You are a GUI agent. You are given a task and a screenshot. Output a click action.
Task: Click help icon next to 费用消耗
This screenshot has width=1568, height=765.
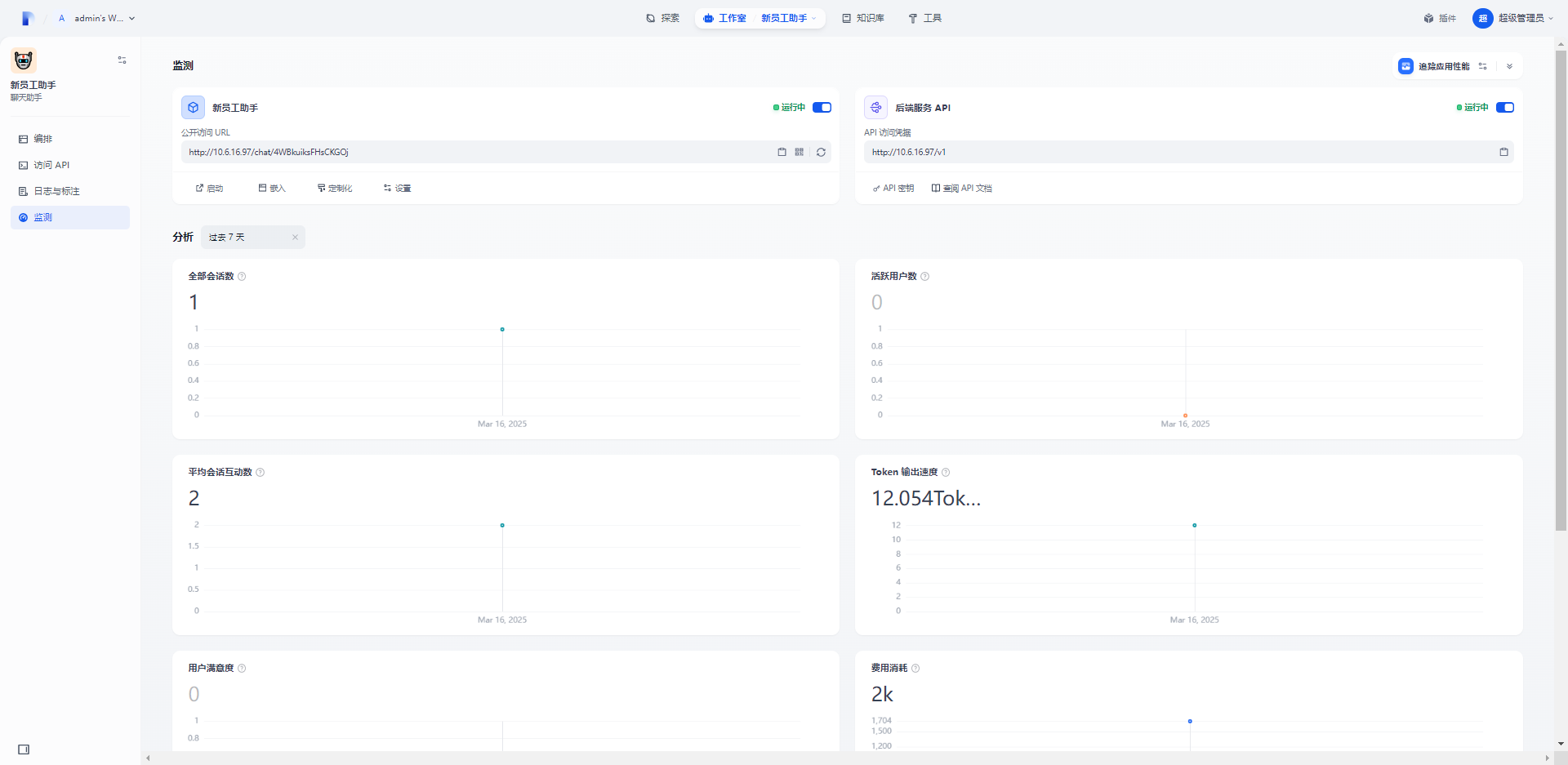pos(915,668)
